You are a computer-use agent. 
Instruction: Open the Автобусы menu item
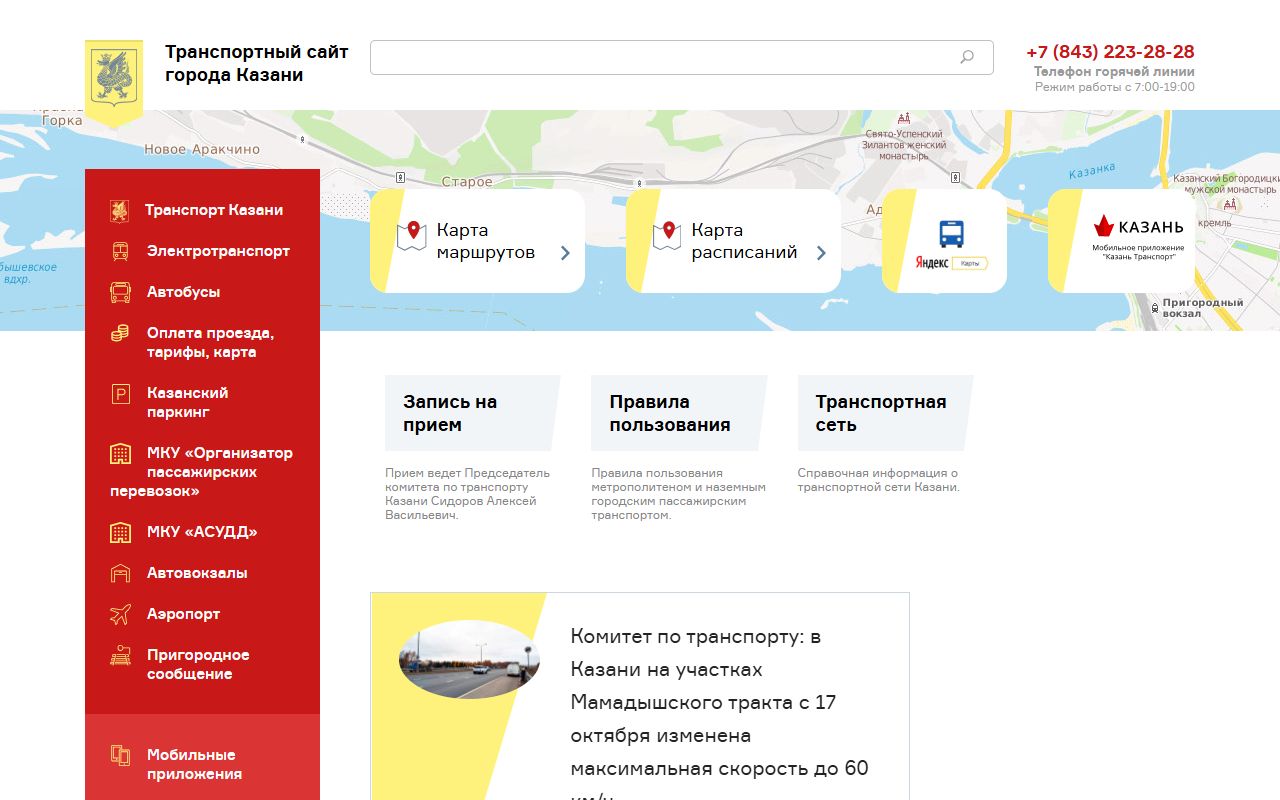click(183, 292)
